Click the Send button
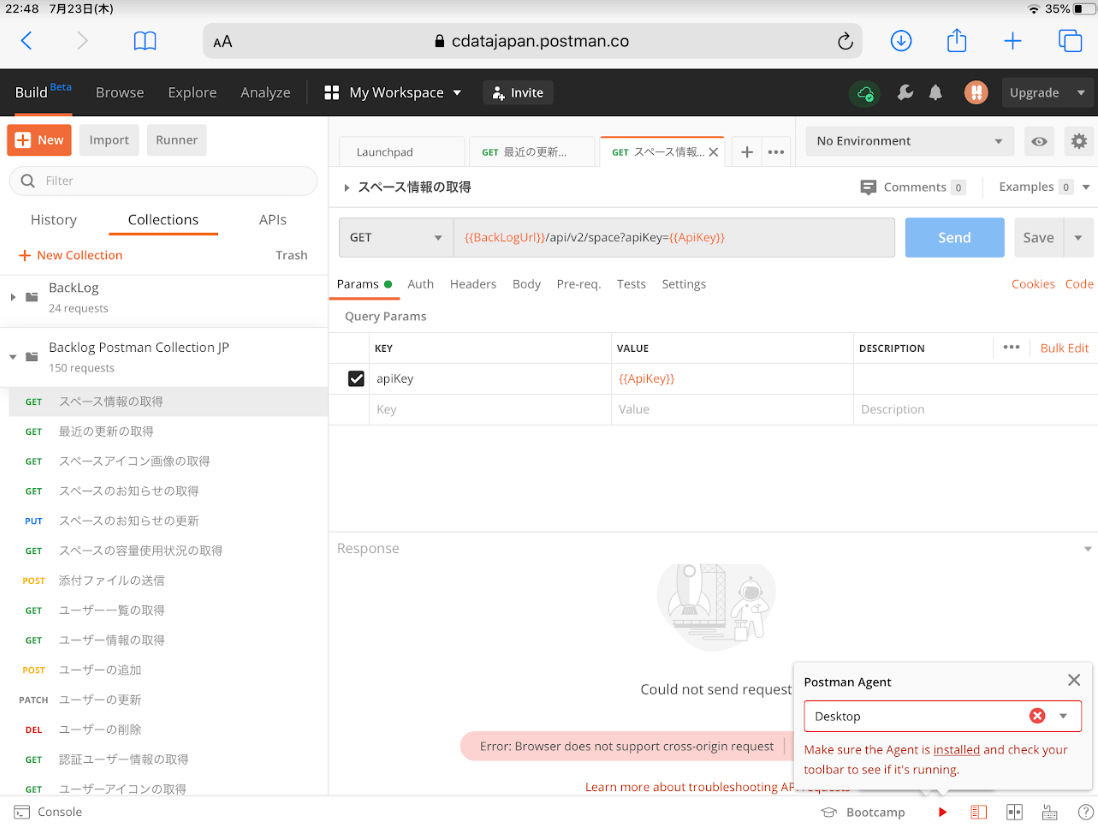This screenshot has width=1098, height=824. [x=954, y=237]
